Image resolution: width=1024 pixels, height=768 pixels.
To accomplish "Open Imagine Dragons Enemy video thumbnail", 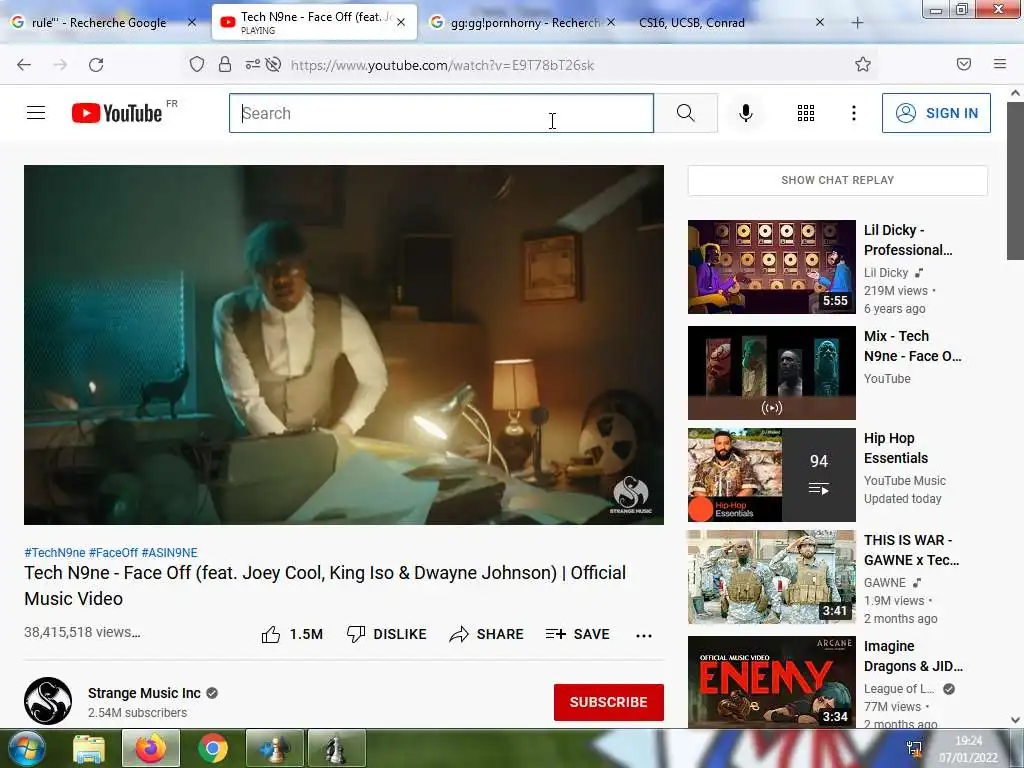I will pos(771,682).
